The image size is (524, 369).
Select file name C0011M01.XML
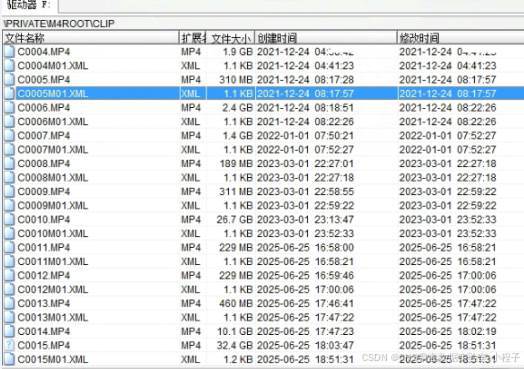click(53, 261)
